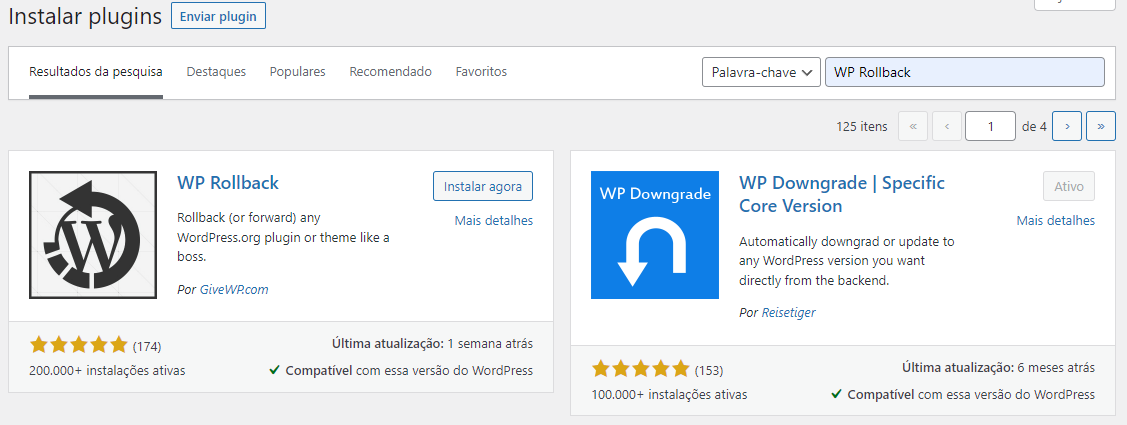1127x425 pixels.
Task: Open the GiveWP.com author link
Action: pos(234,290)
